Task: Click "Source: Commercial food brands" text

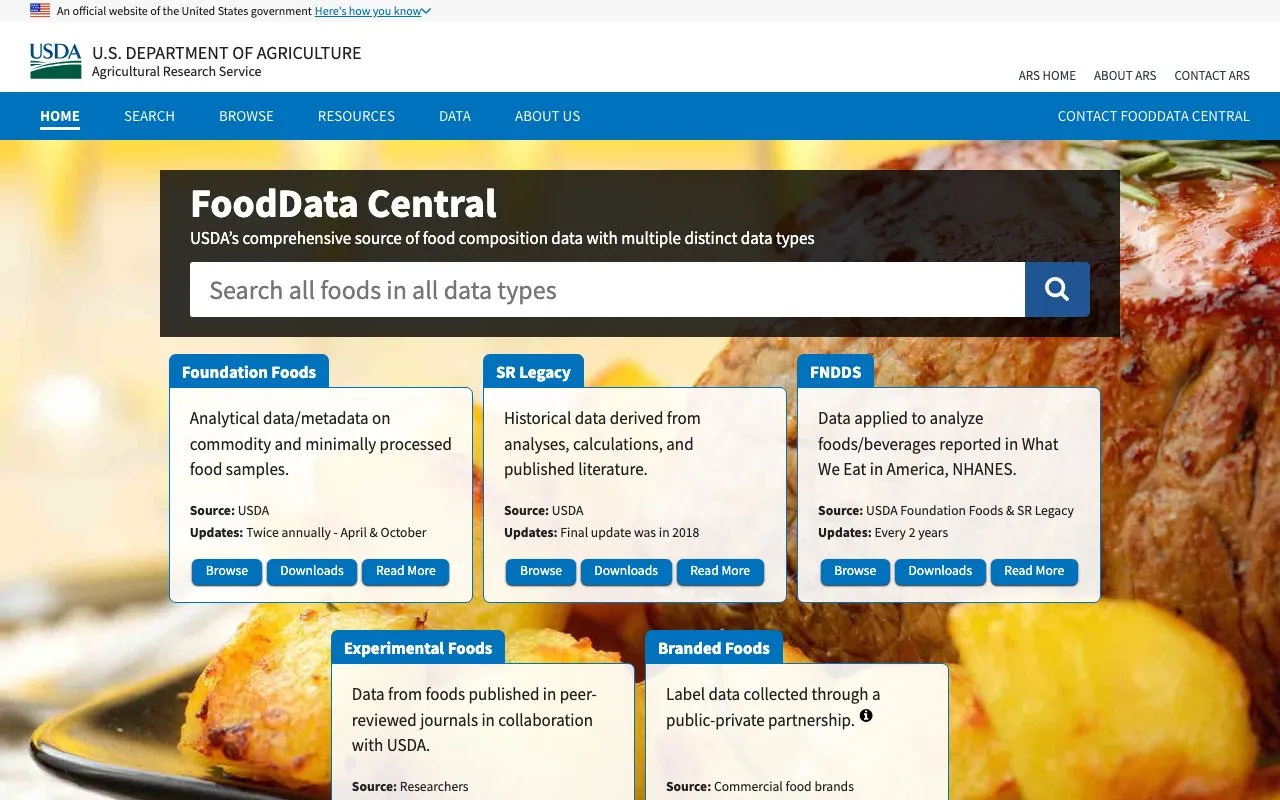Action: [760, 787]
